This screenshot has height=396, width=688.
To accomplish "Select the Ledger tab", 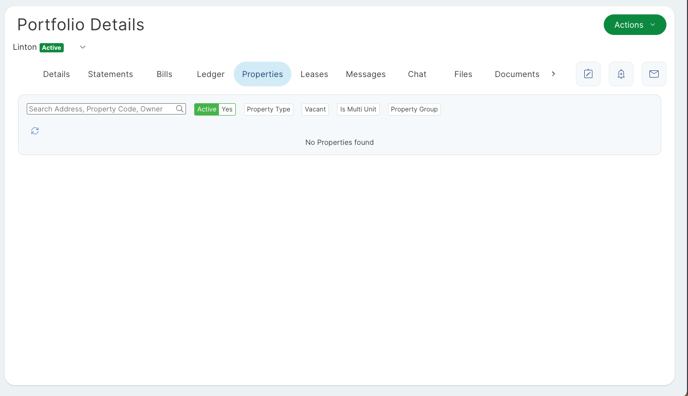I will 211,74.
